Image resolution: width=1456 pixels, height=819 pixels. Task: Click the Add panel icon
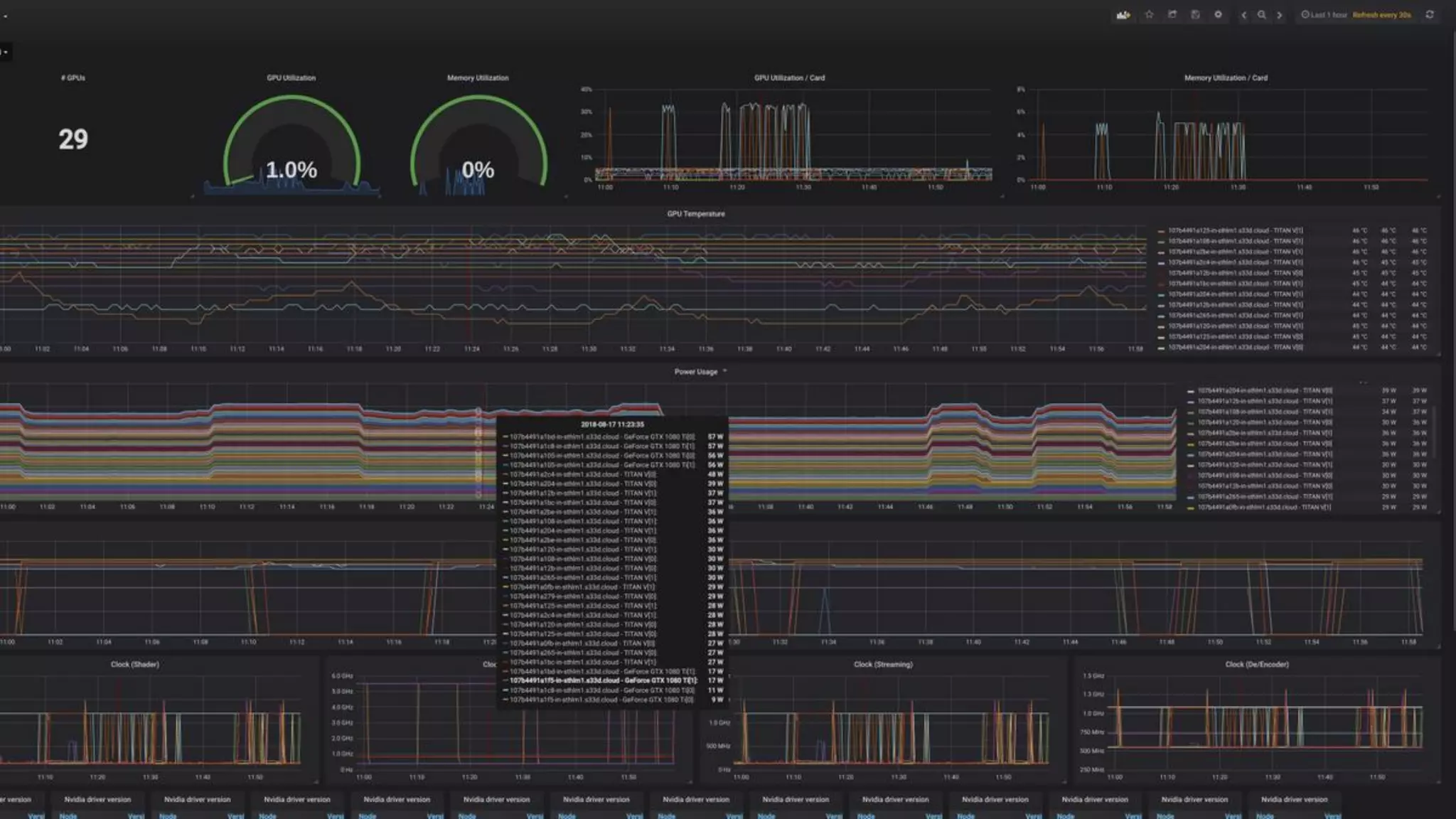(1123, 15)
